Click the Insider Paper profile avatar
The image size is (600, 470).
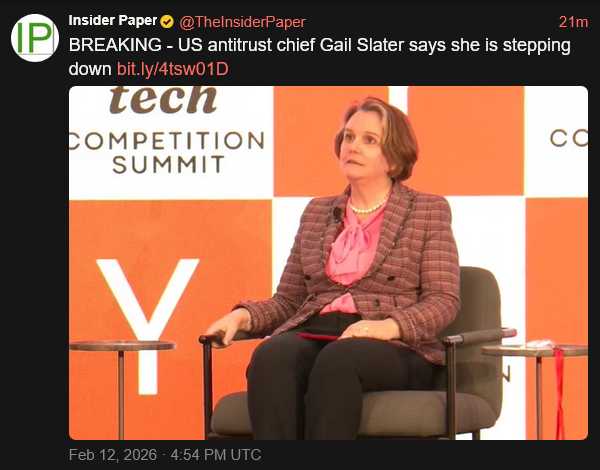click(x=34, y=39)
